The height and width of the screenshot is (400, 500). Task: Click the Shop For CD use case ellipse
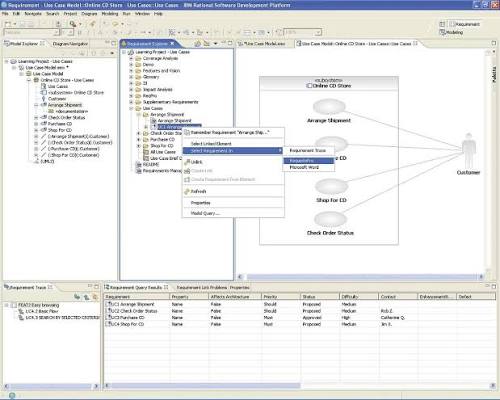(331, 186)
